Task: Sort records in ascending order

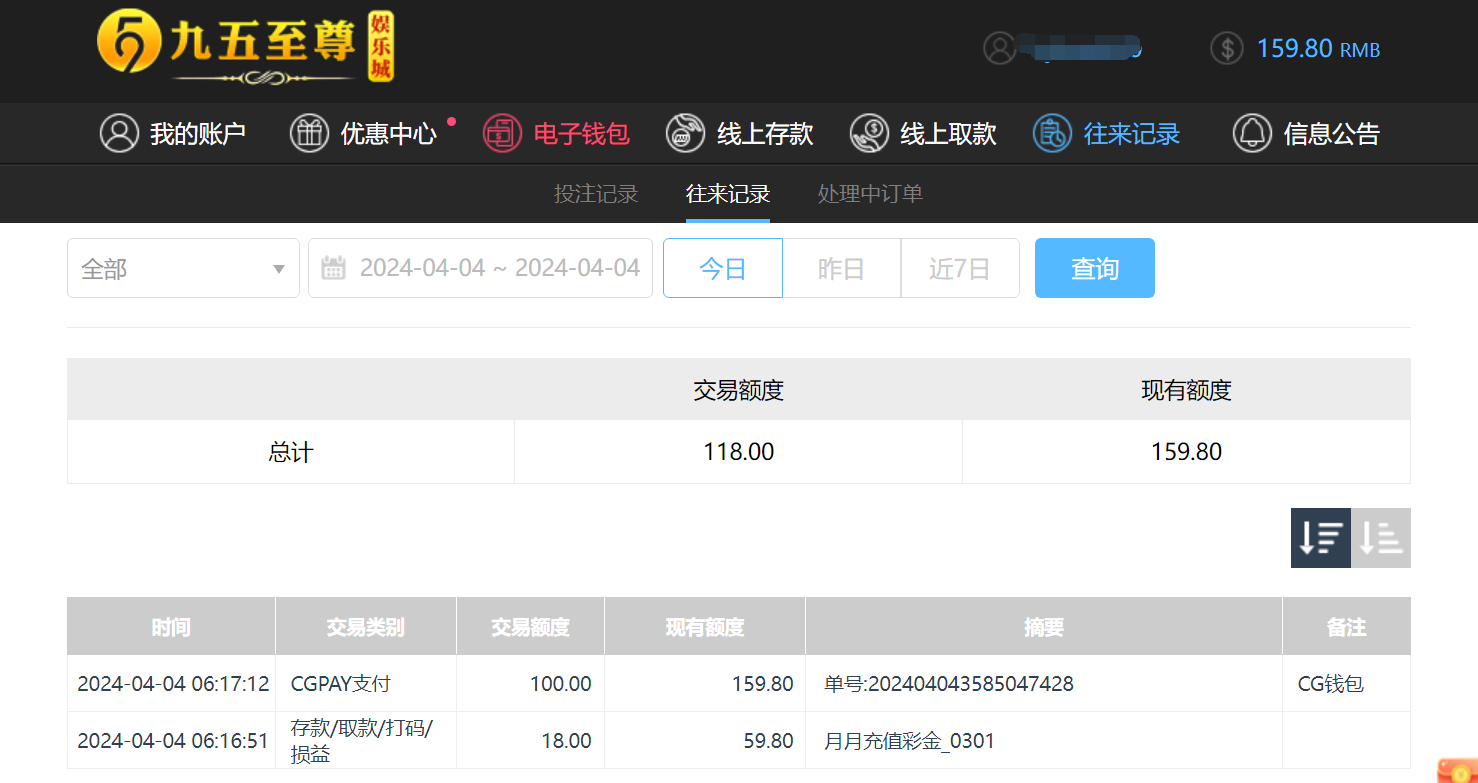Action: click(x=1381, y=538)
